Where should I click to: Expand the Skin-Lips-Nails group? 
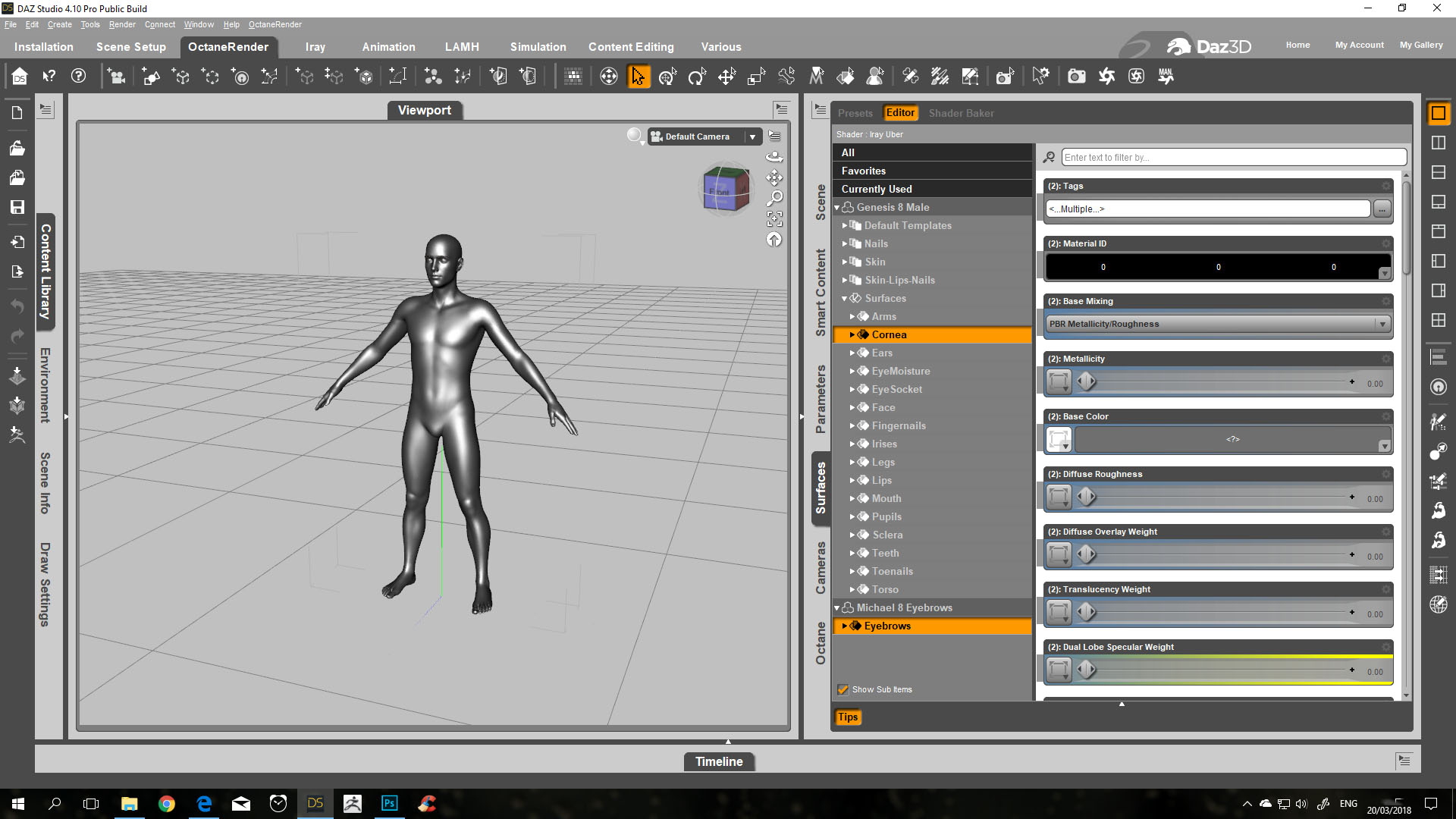844,280
